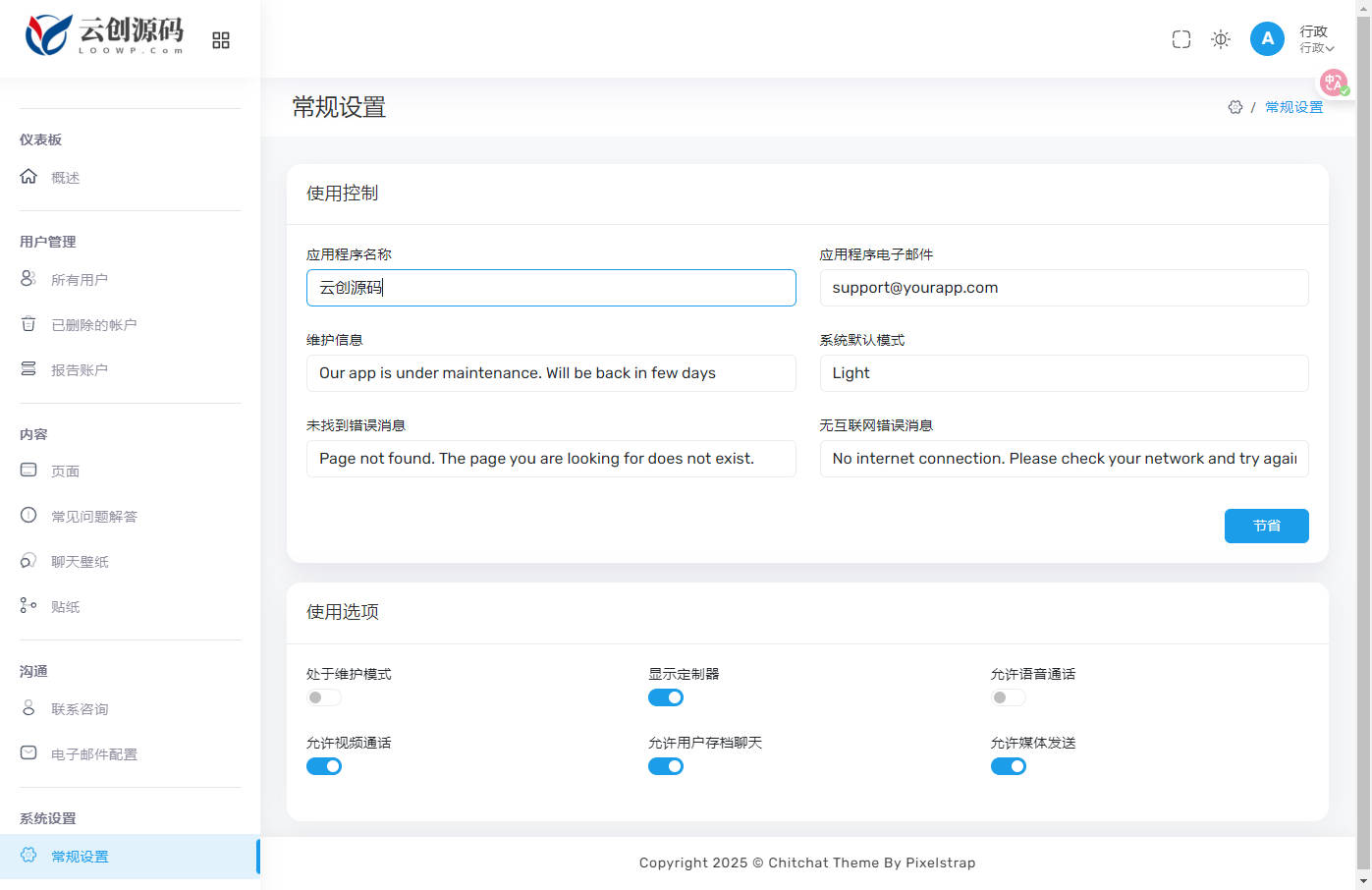Open the 系统默认模式 Light dropdown
Image resolution: width=1372 pixels, height=890 pixels.
(x=1064, y=373)
